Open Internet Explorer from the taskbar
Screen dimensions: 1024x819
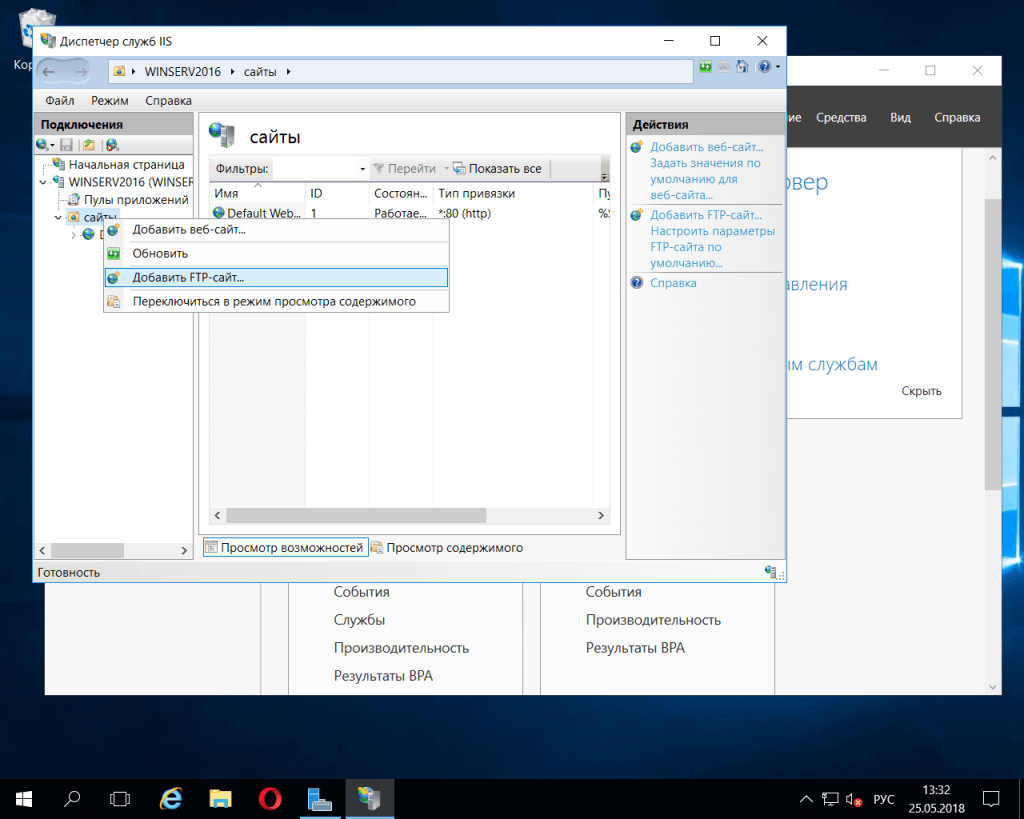(x=172, y=799)
